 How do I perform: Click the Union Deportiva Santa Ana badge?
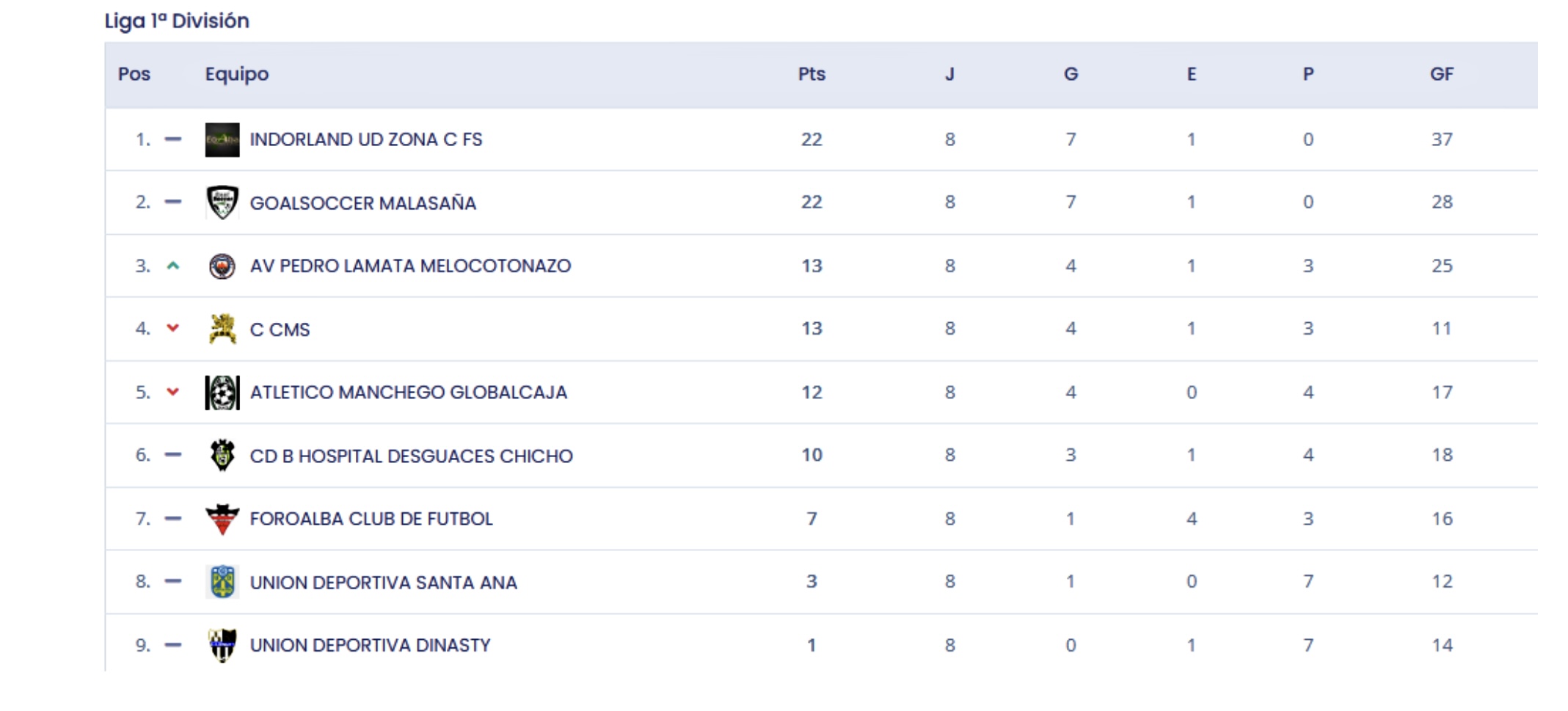(x=222, y=582)
